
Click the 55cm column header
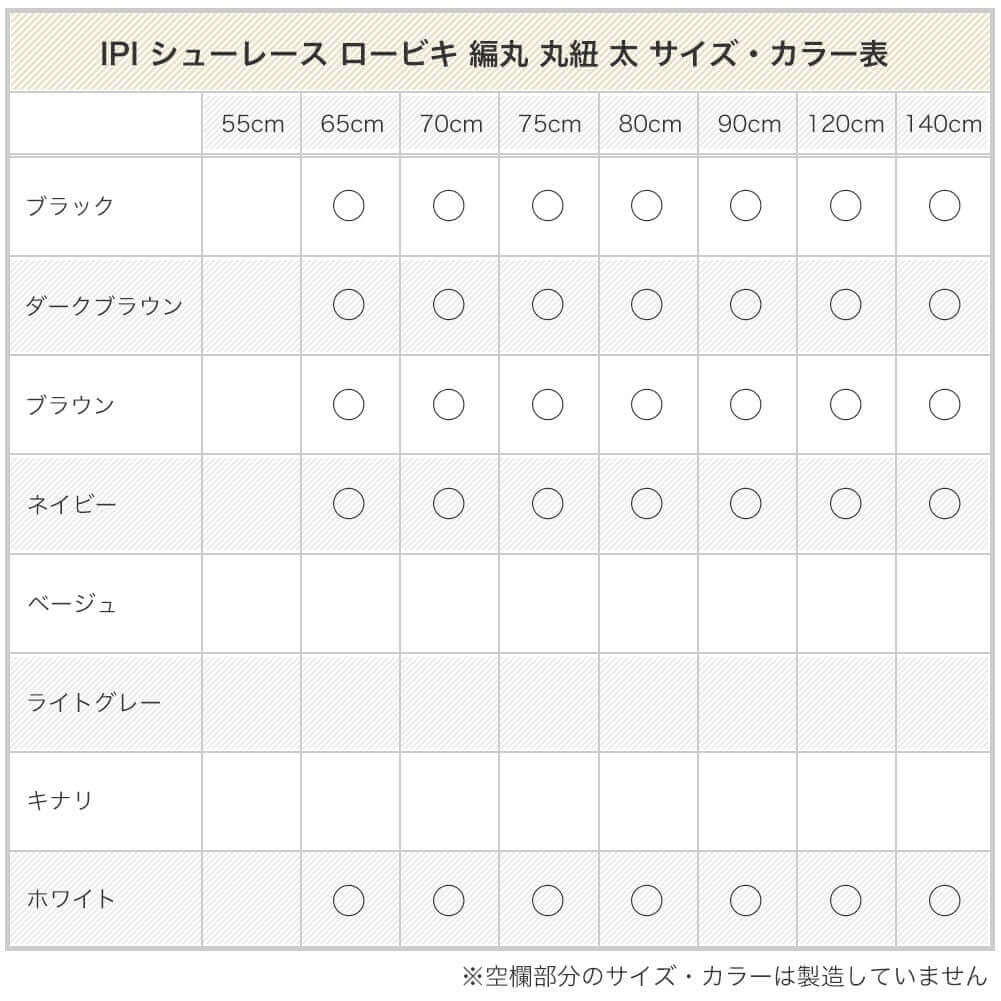pos(252,124)
